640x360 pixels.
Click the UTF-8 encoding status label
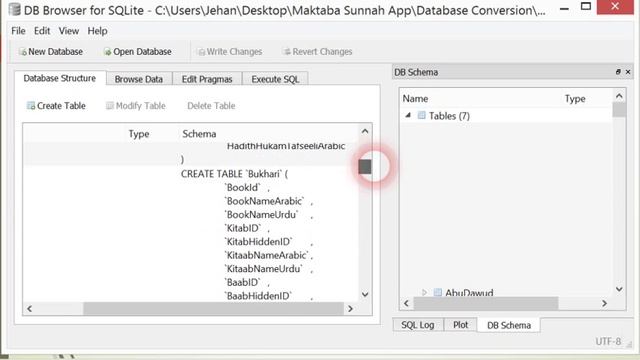pos(608,341)
